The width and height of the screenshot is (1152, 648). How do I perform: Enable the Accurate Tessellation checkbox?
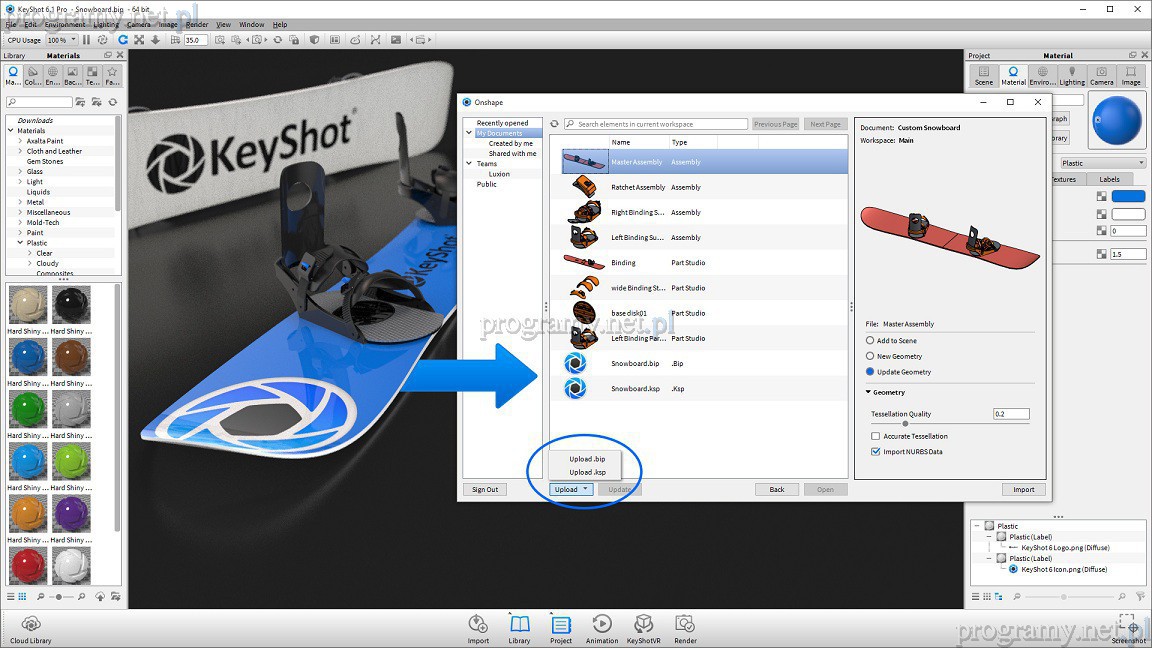pos(876,436)
